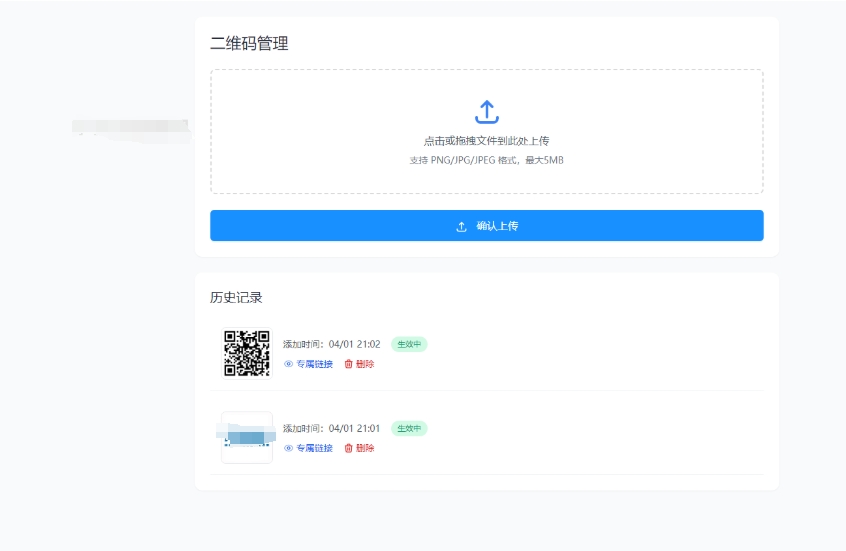Click the 确认上传 blue button
Image resolution: width=846 pixels, height=551 pixels.
[x=487, y=226]
